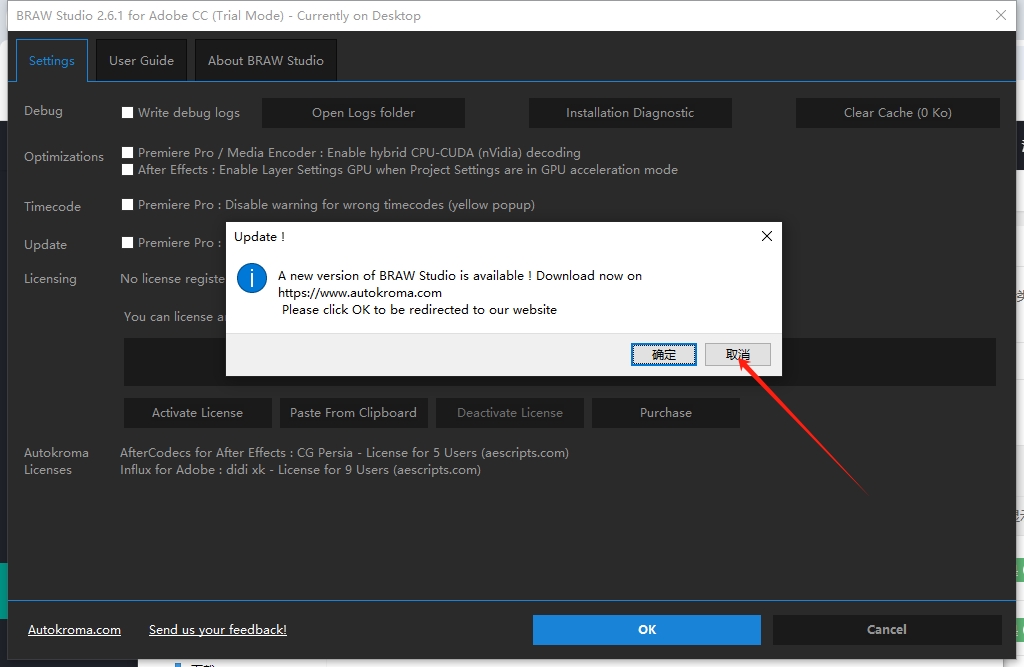
Task: Click the license key input field
Action: pos(560,362)
